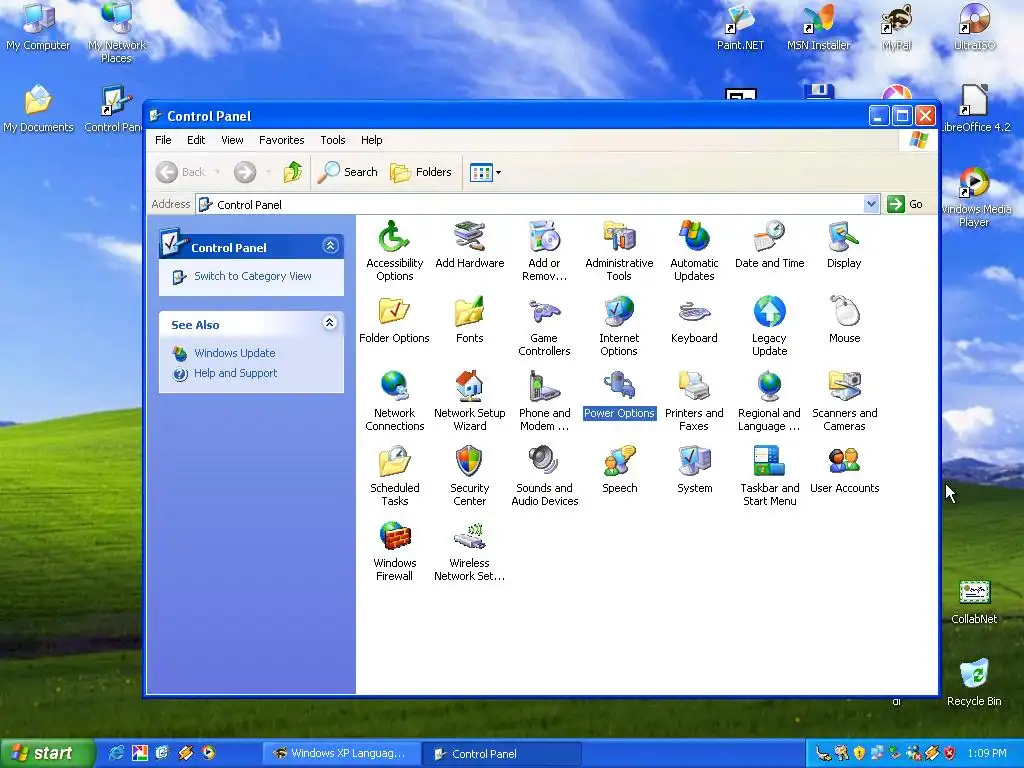Open Folder Options

[x=394, y=319]
